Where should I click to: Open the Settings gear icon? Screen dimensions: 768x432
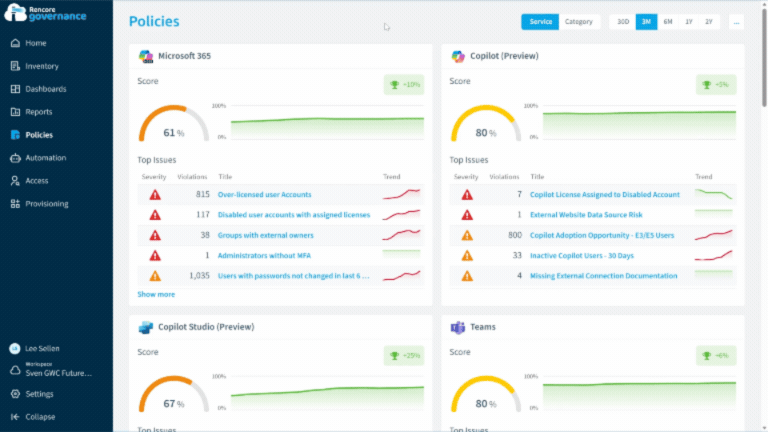[15, 394]
